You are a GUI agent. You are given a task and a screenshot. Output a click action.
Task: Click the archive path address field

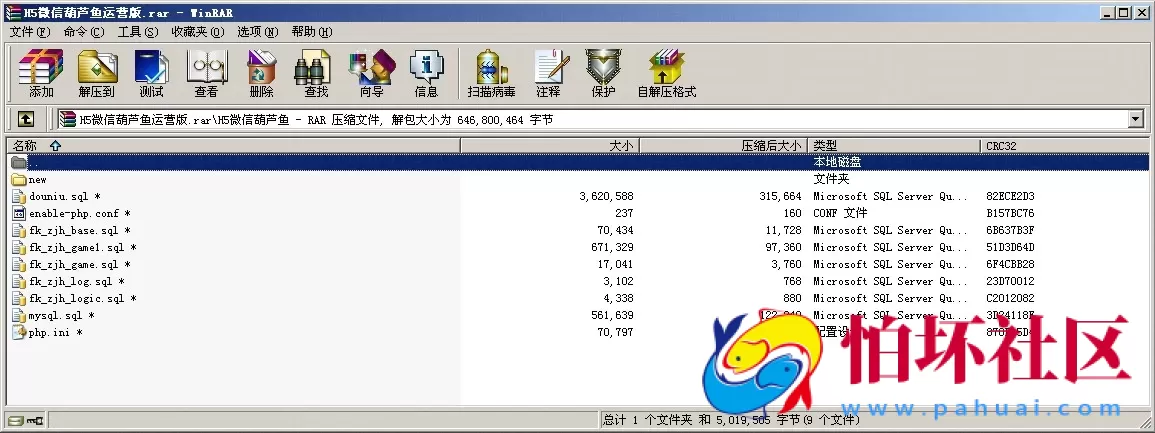click(x=593, y=119)
